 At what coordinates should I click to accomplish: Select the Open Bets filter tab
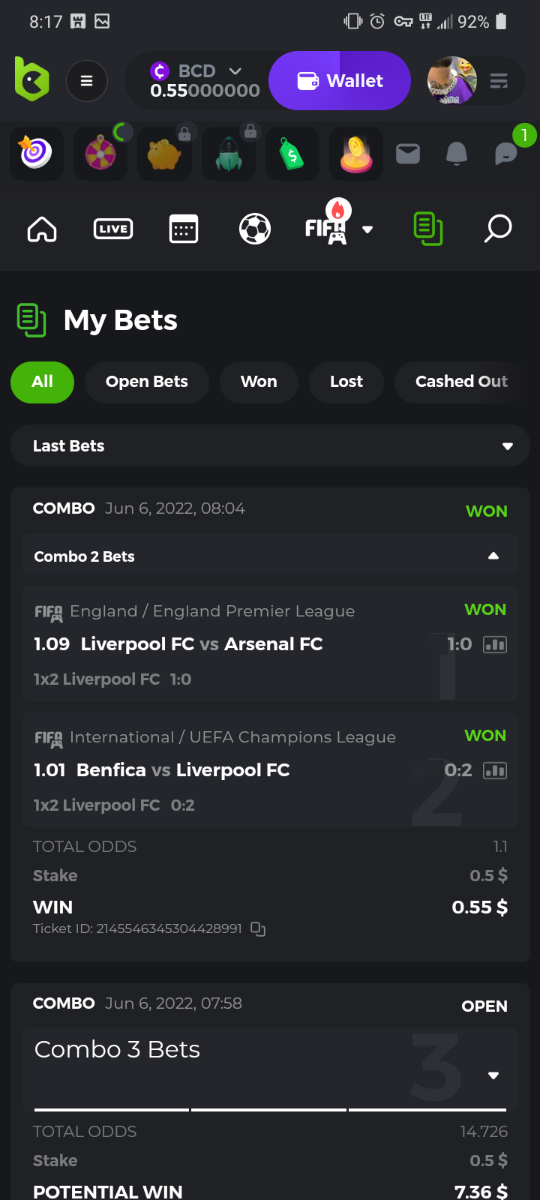pyautogui.click(x=147, y=382)
